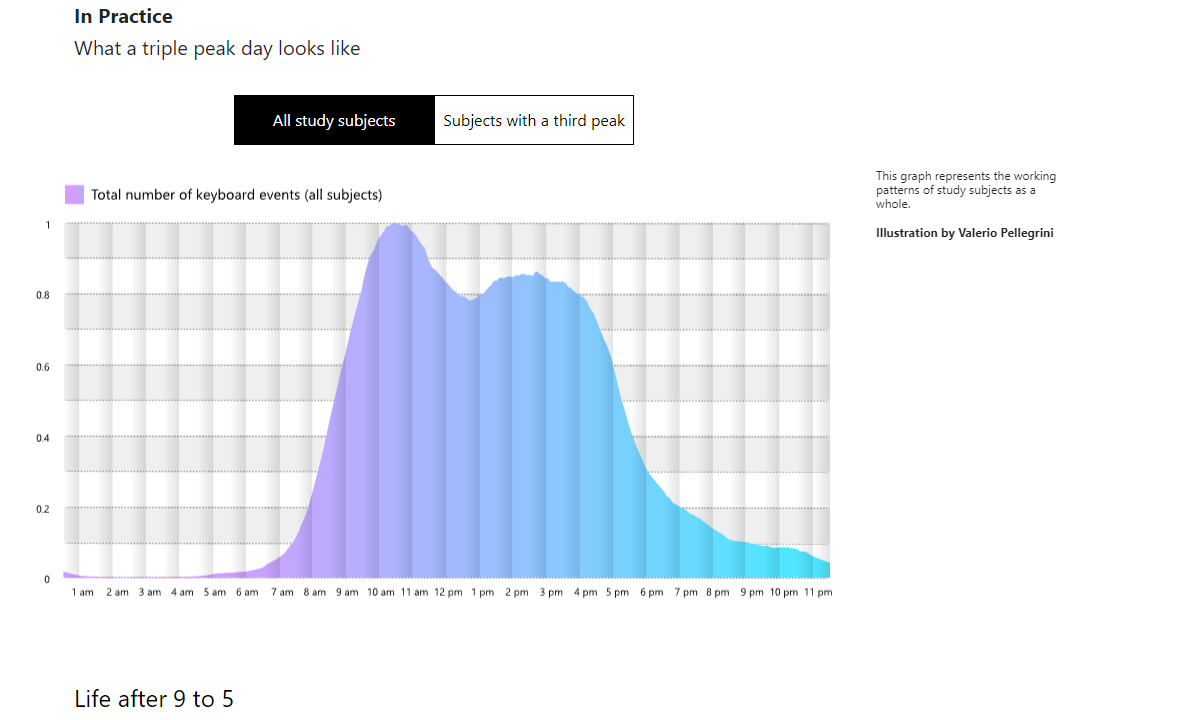Screen dimensions: 1200x720
Task: Click the In Practice heading
Action: pyautogui.click(x=123, y=16)
